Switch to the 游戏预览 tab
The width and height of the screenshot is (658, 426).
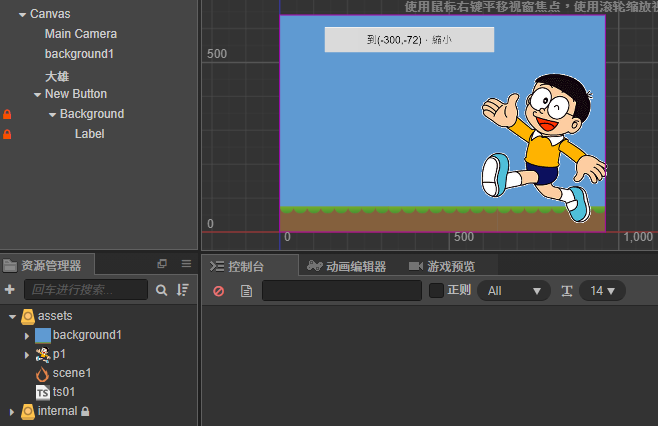coord(442,266)
